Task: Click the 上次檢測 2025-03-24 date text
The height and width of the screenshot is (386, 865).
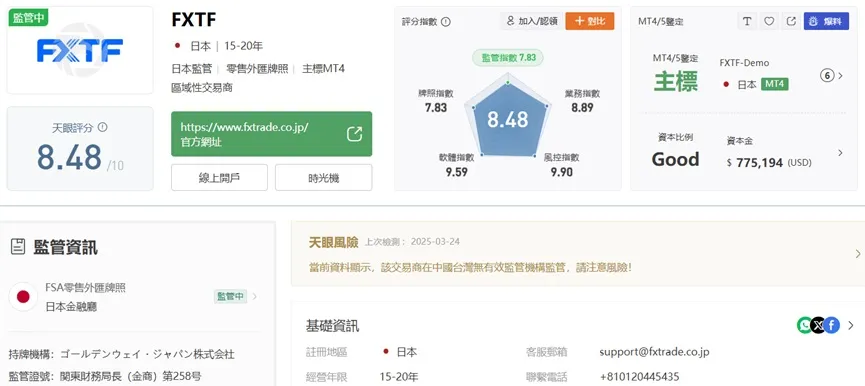Action: pyautogui.click(x=412, y=242)
